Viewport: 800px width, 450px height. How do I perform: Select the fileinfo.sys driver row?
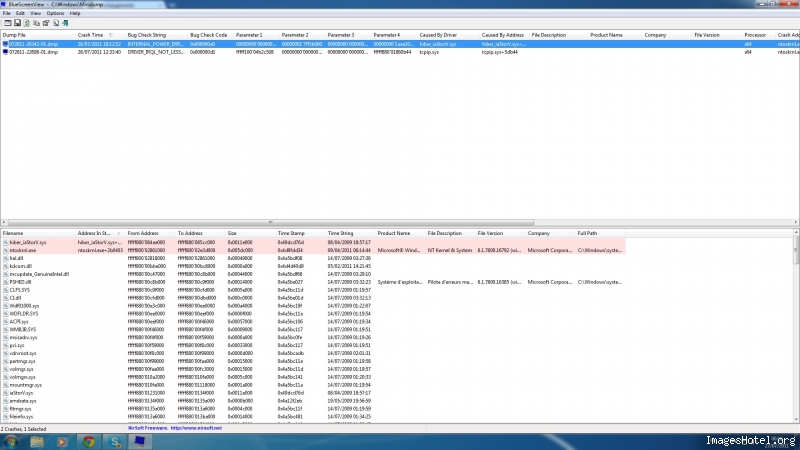[x=313, y=417]
